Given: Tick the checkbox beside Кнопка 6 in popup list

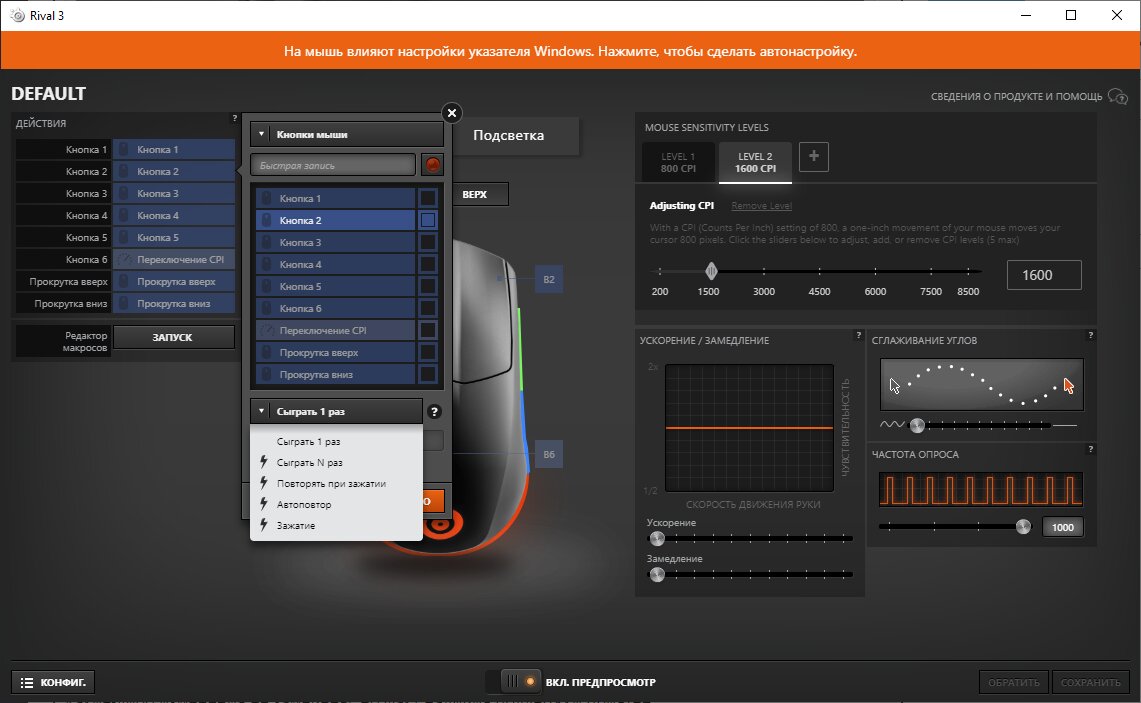Looking at the screenshot, I should pos(428,309).
